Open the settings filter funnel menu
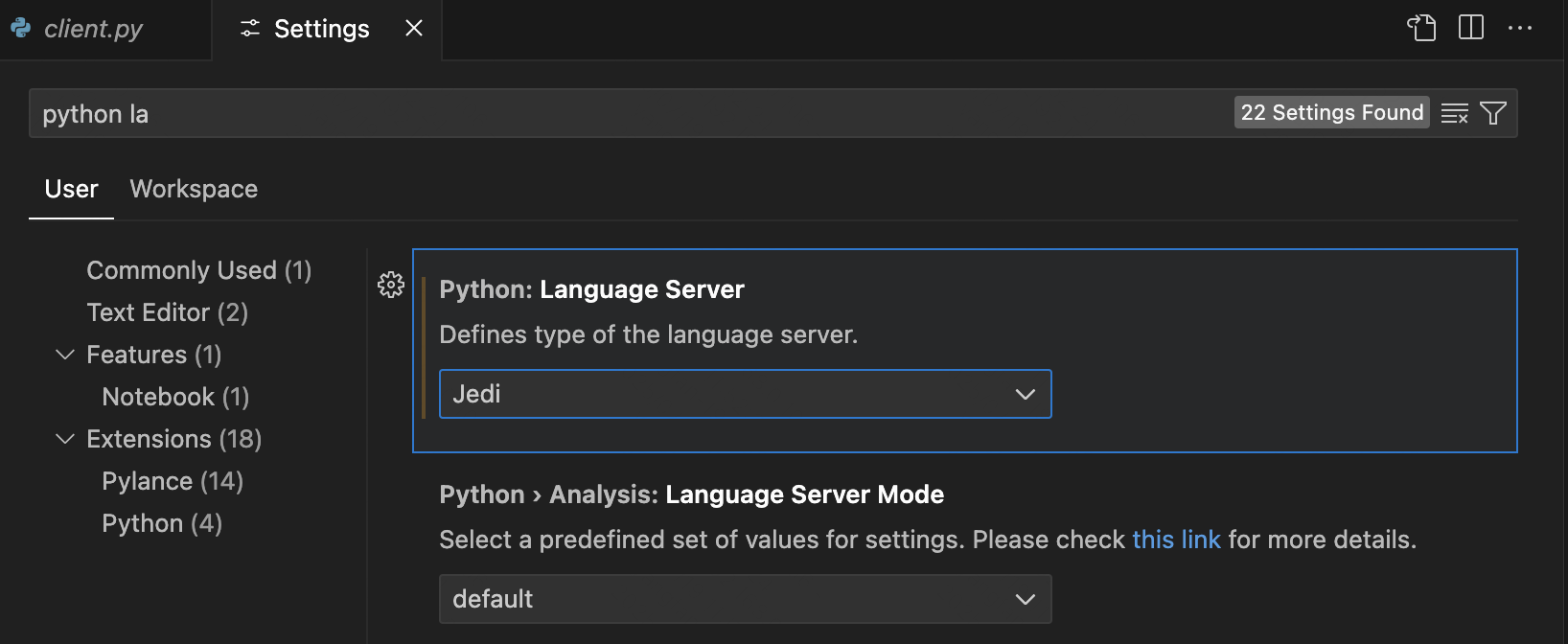The width and height of the screenshot is (1568, 644). (1493, 113)
